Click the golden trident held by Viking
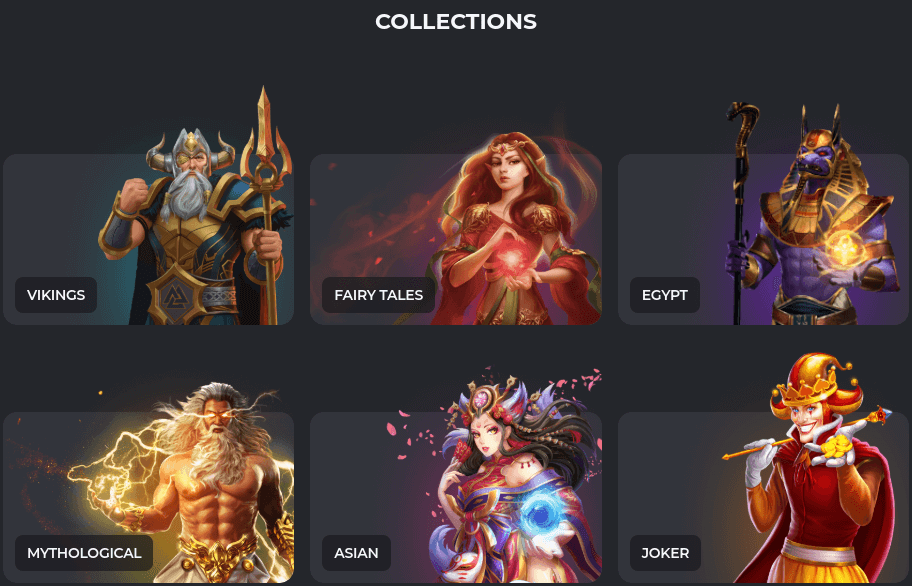The image size is (912, 586). coord(266,203)
